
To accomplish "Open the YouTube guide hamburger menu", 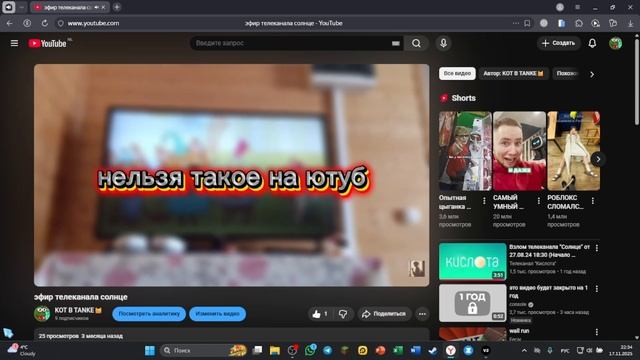I will (14, 43).
